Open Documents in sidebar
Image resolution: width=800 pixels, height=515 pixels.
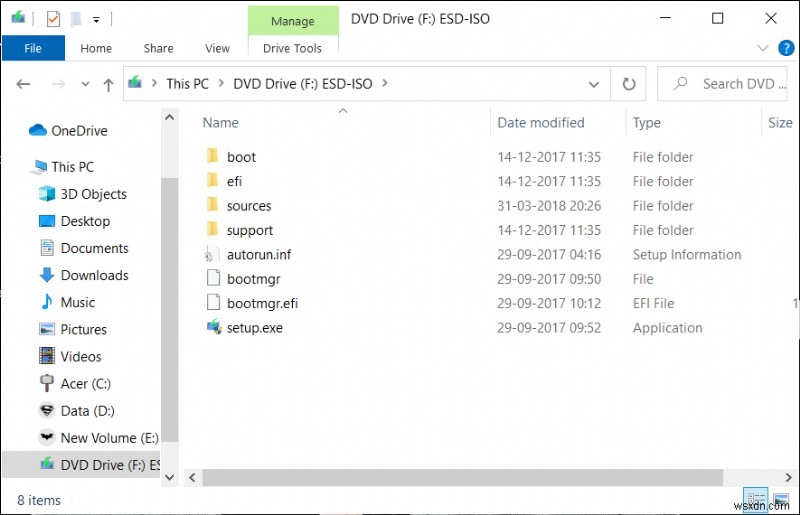point(84,248)
